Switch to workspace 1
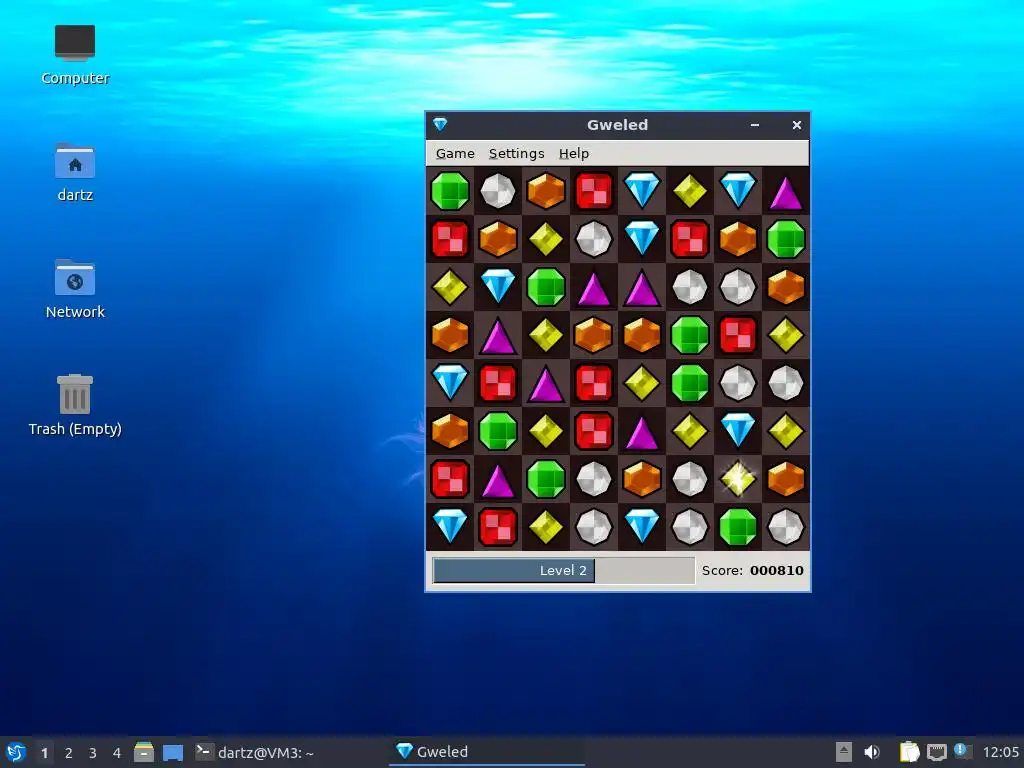Screen dimensions: 1024x768 click(x=44, y=753)
